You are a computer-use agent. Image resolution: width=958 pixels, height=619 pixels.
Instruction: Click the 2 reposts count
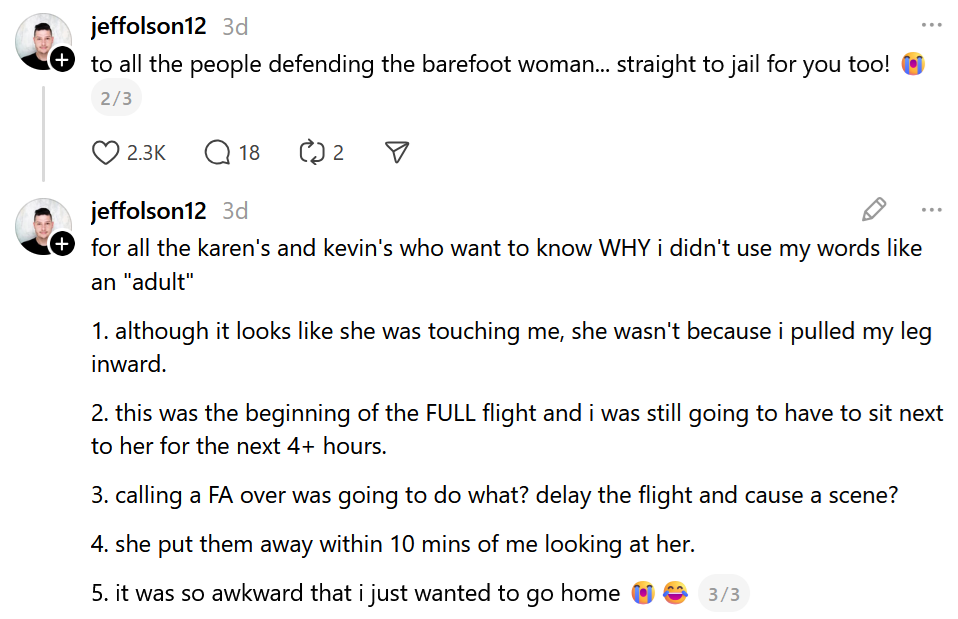coord(338,152)
